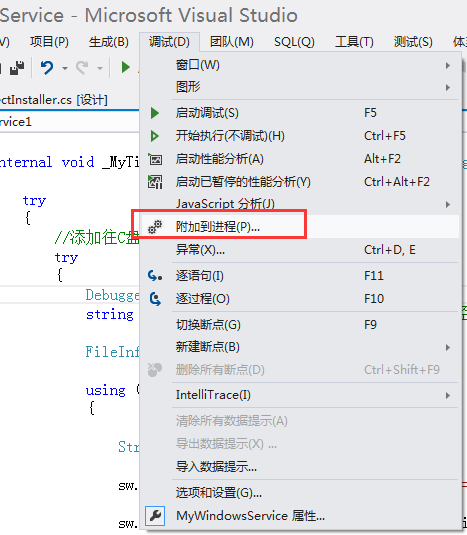
Task: Click the 'string' keyword in the code
Action: click(110, 315)
